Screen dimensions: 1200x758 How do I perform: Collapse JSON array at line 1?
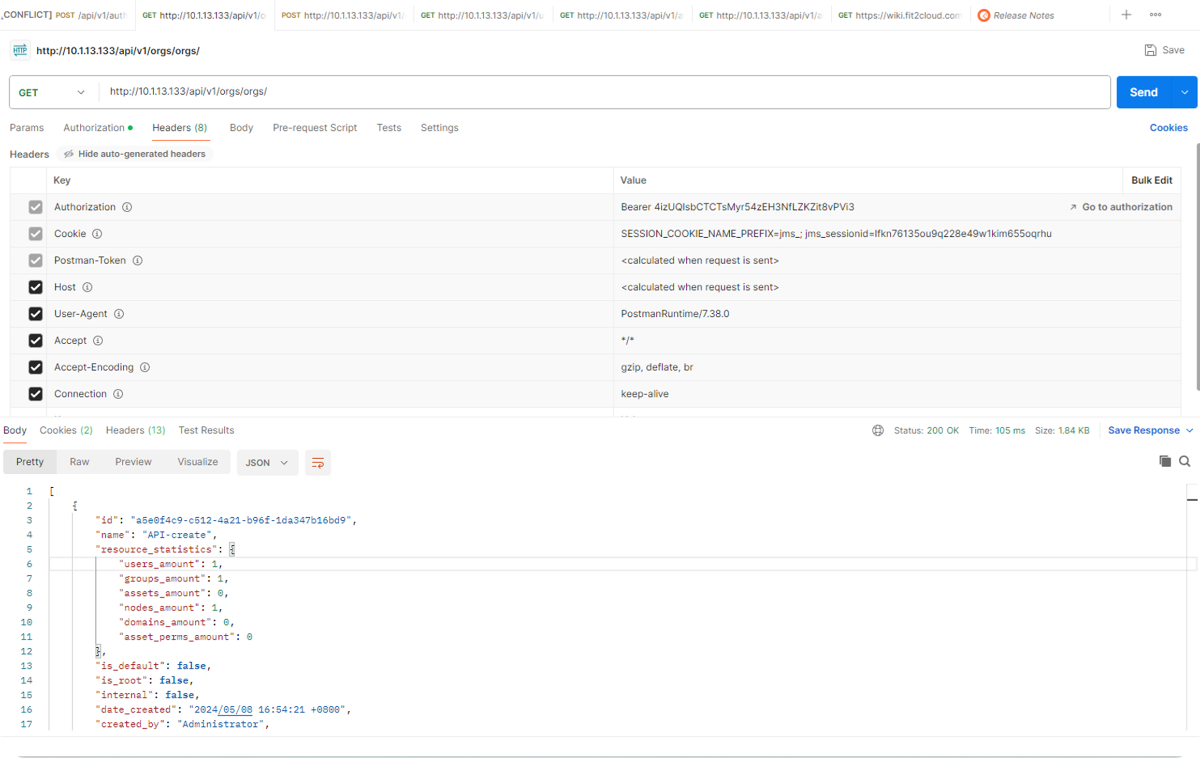point(52,491)
